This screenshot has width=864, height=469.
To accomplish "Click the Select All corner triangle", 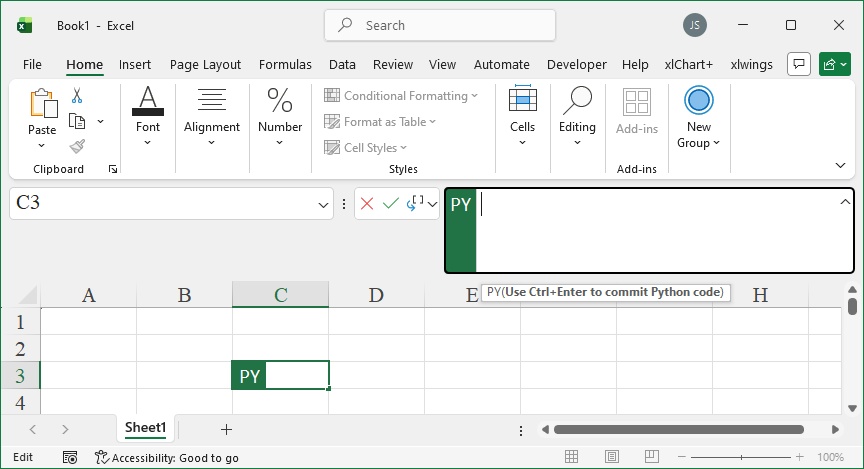I will (x=28, y=295).
